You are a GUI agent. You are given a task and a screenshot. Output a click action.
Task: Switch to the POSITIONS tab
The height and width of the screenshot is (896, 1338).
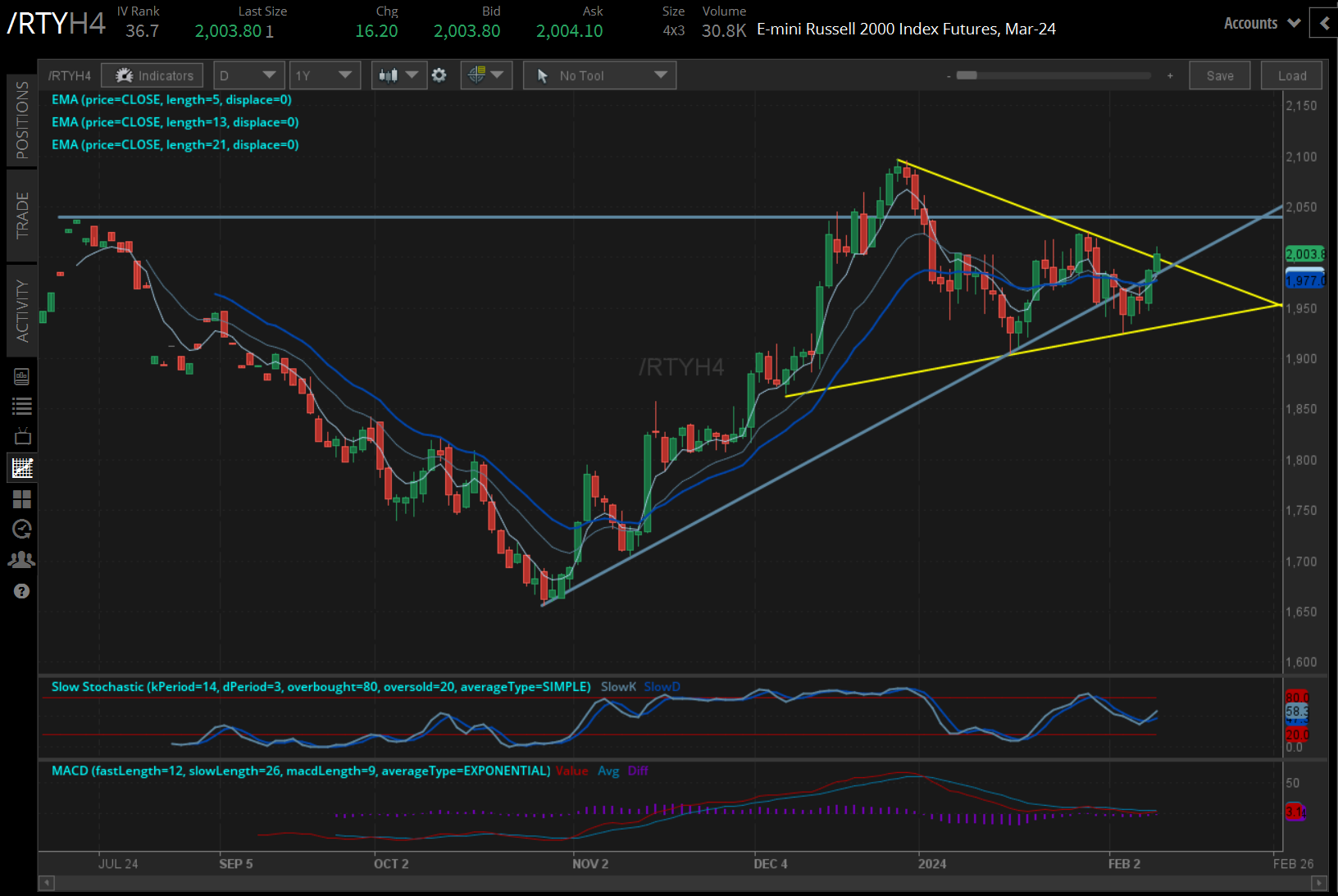click(22, 120)
